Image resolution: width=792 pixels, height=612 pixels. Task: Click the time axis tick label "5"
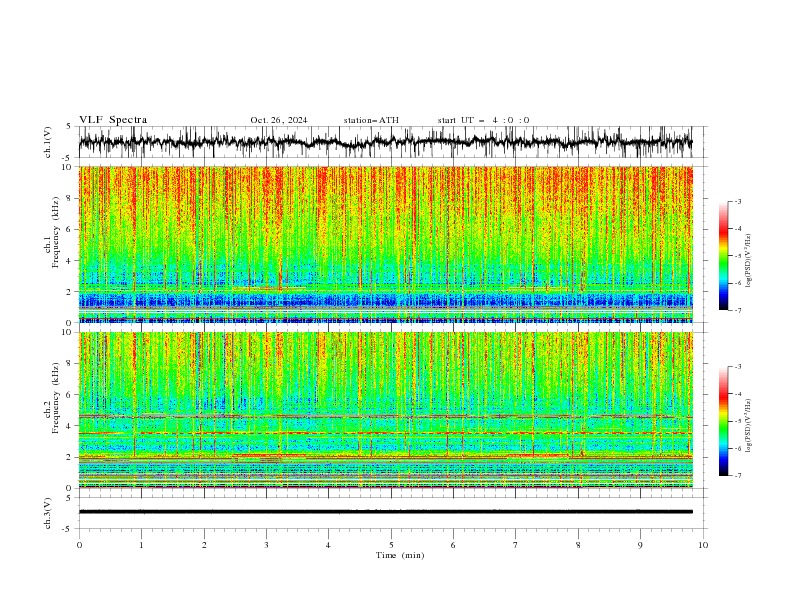coord(391,545)
